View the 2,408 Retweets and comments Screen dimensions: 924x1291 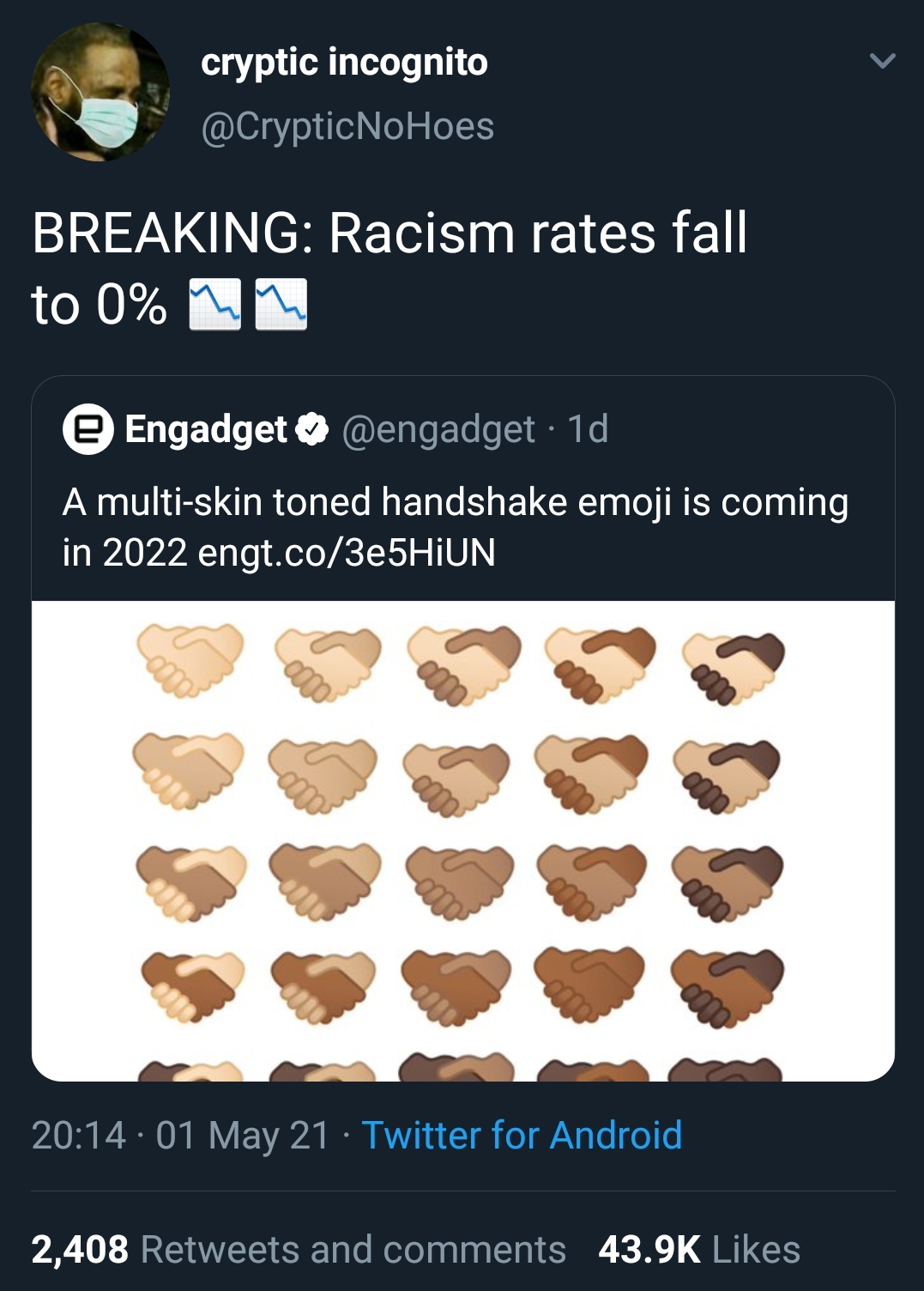pos(298,1249)
